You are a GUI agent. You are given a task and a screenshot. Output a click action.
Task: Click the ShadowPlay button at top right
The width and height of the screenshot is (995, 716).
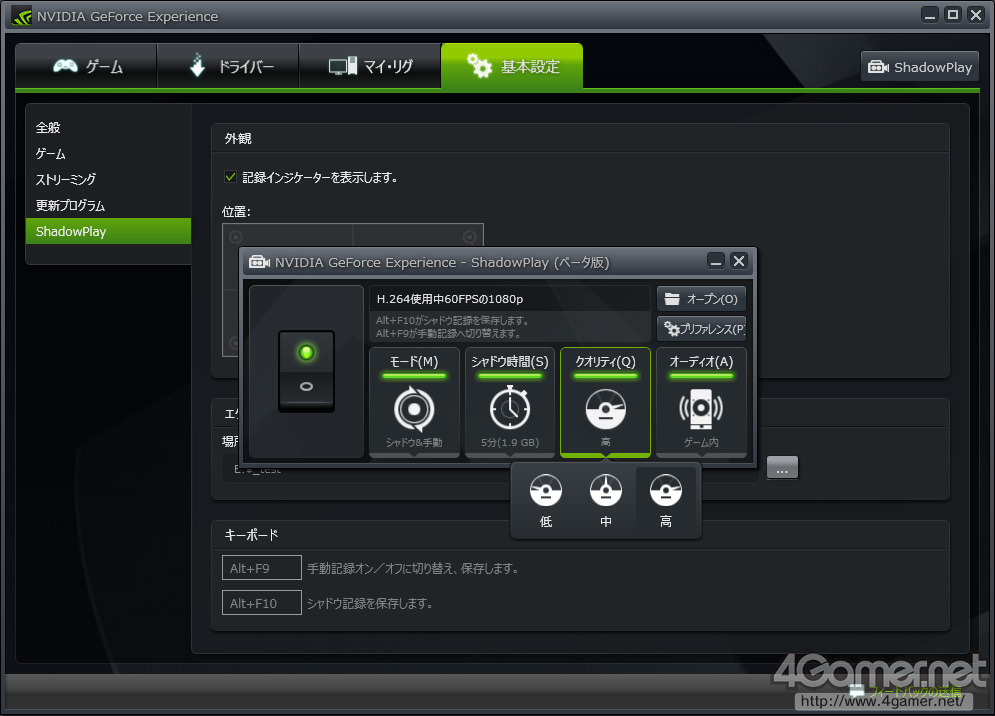point(919,67)
